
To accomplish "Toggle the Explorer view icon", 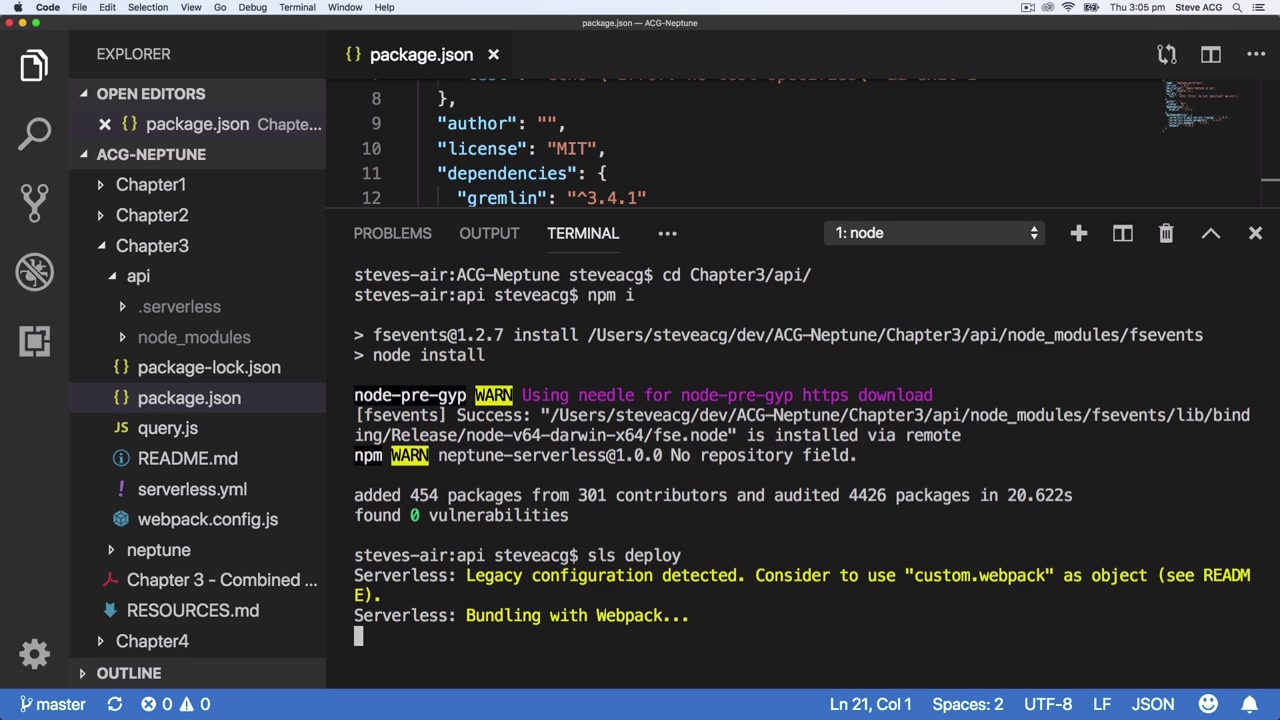I will point(34,66).
